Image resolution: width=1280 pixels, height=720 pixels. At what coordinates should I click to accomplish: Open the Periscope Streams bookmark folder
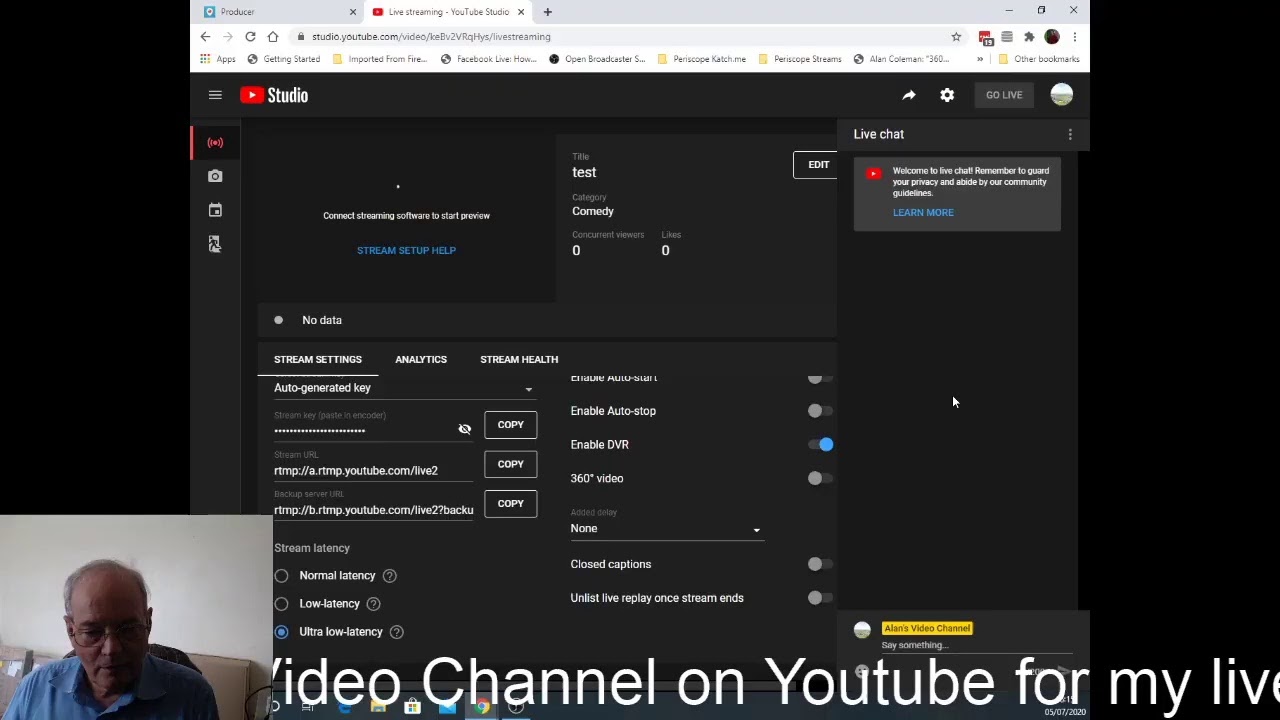tap(799, 59)
